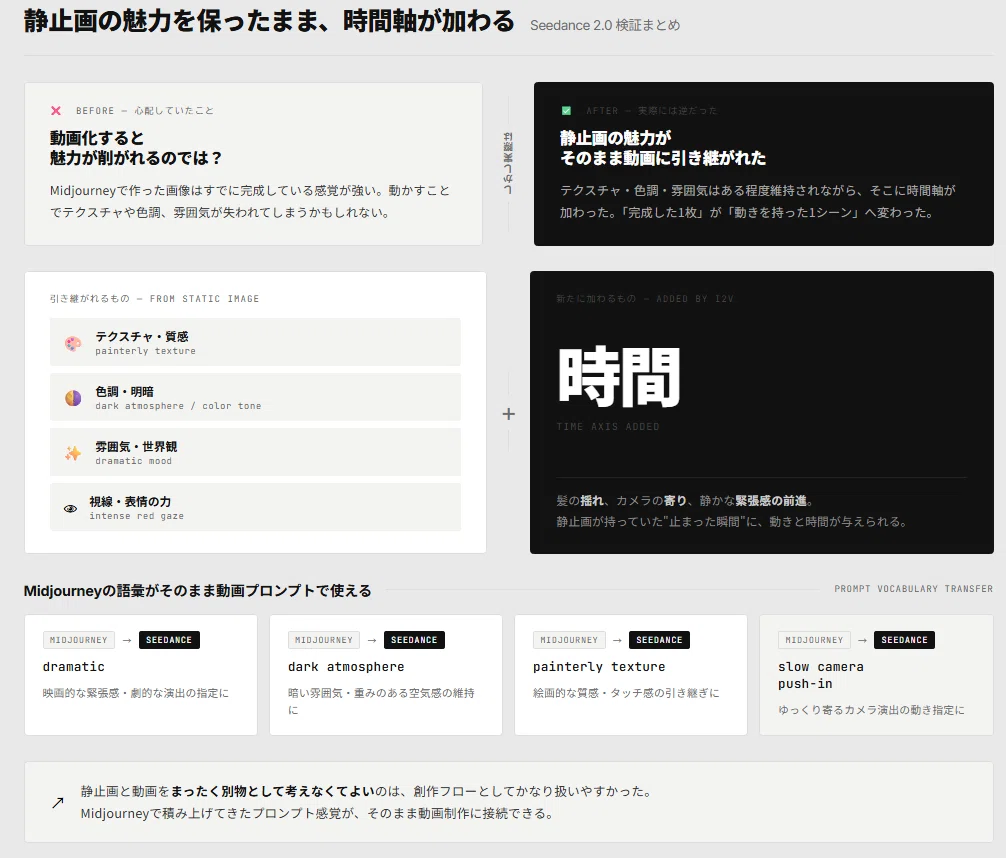Click the AFTER label in the dark card
This screenshot has height=858, width=1006.
pos(652,110)
